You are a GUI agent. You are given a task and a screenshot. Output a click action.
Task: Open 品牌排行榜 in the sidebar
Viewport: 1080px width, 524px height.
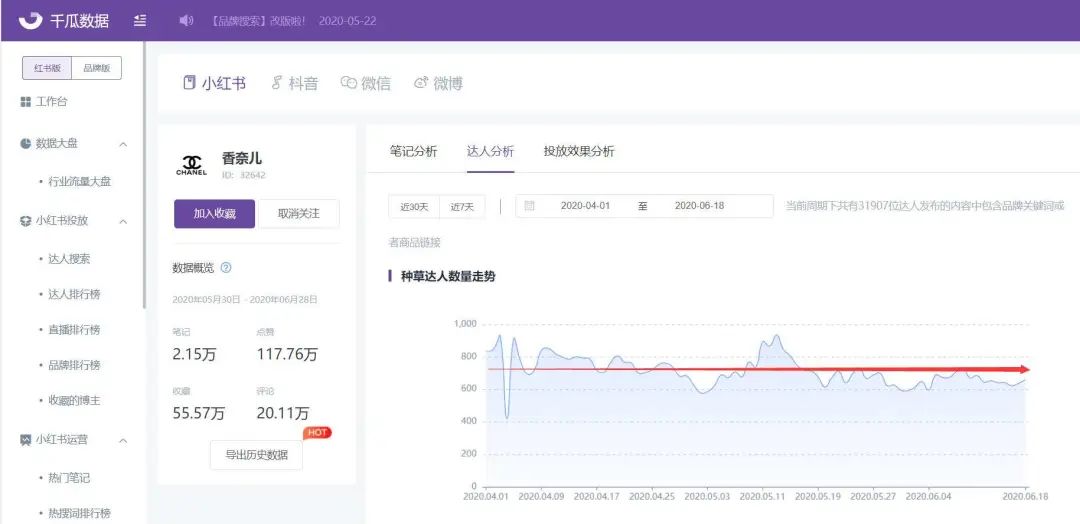pyautogui.click(x=74, y=365)
